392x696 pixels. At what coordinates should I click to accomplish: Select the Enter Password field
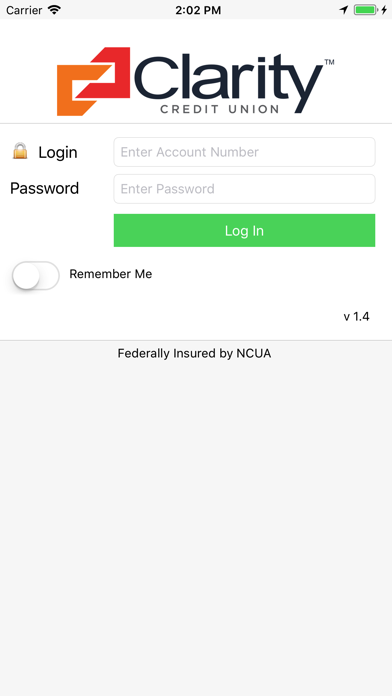click(x=244, y=189)
